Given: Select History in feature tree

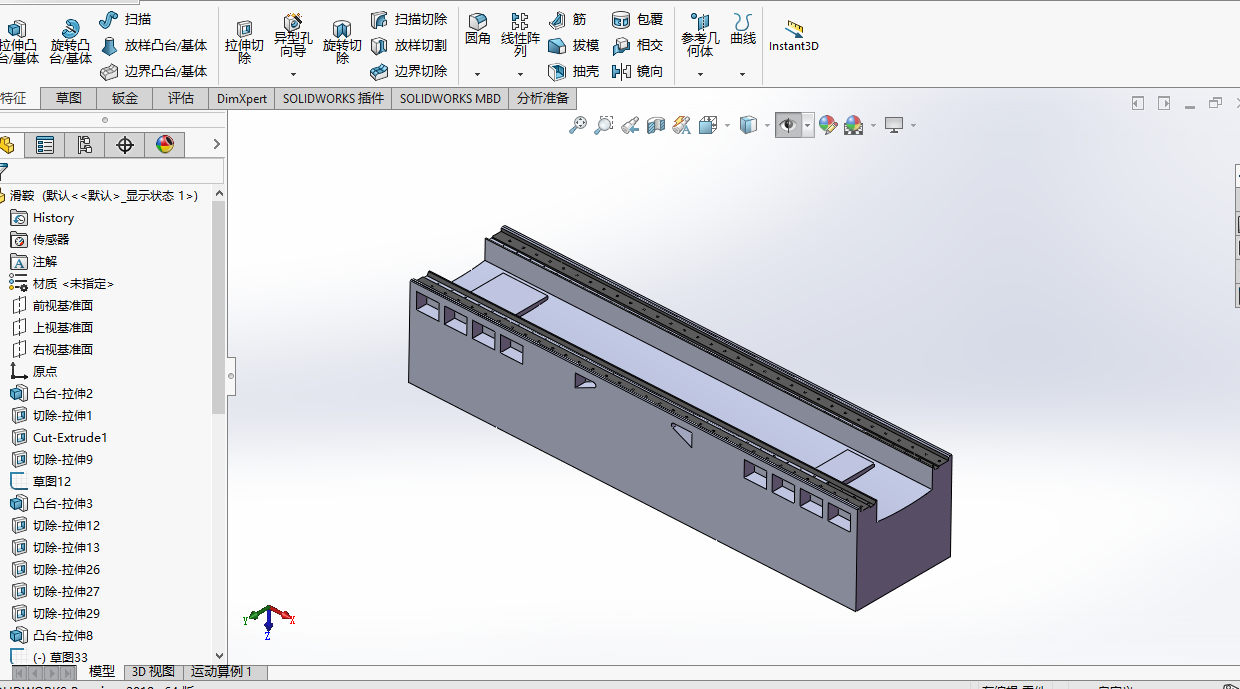Looking at the screenshot, I should coord(42,217).
